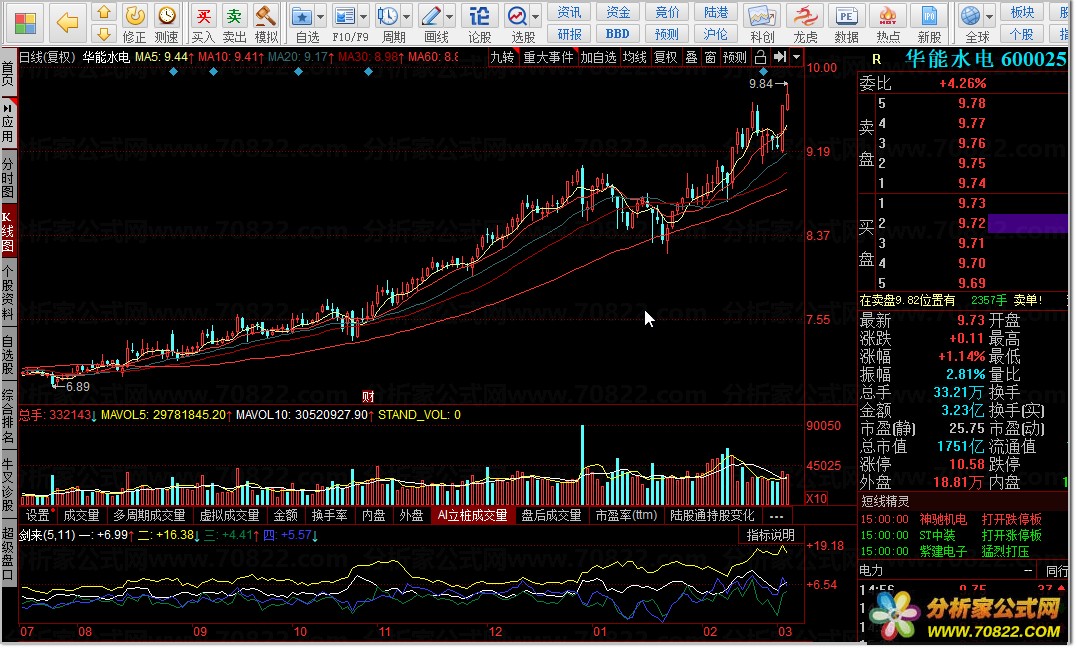Viewport: 1077px width, 648px height.
Task: Select the 换手率 turnover rate tab
Action: coord(328,515)
